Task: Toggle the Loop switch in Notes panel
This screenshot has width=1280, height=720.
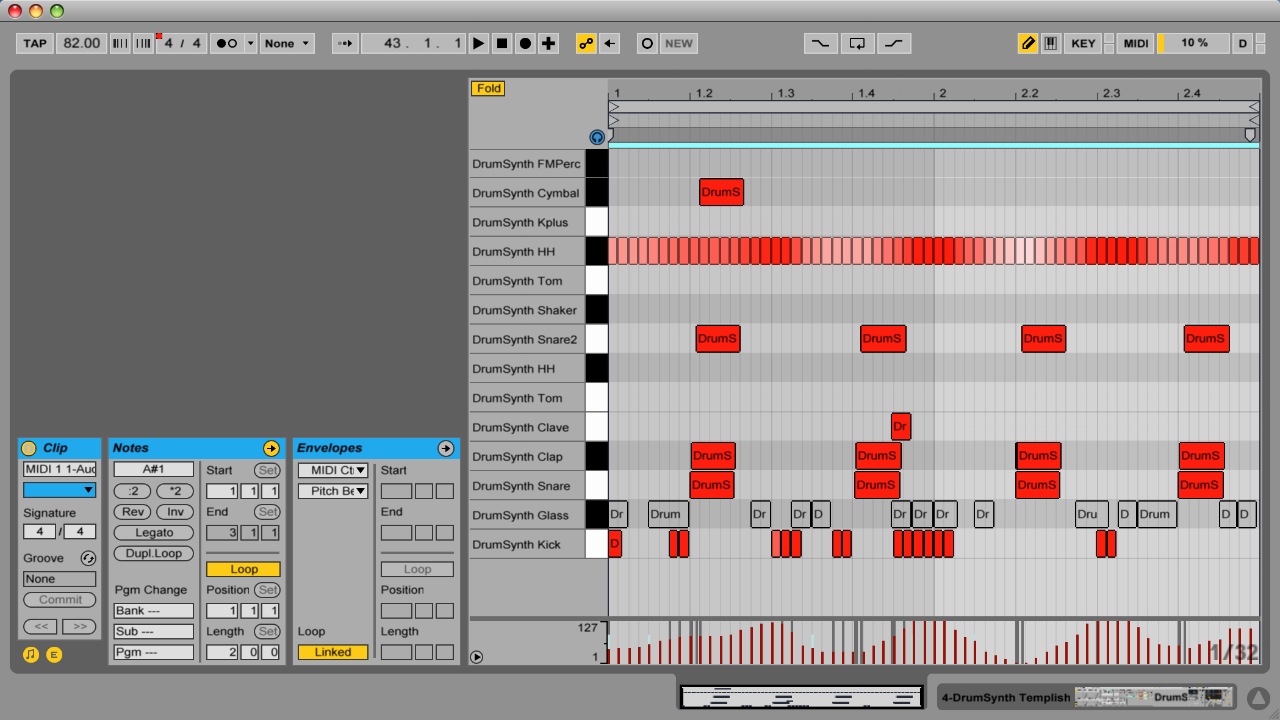Action: (x=244, y=569)
